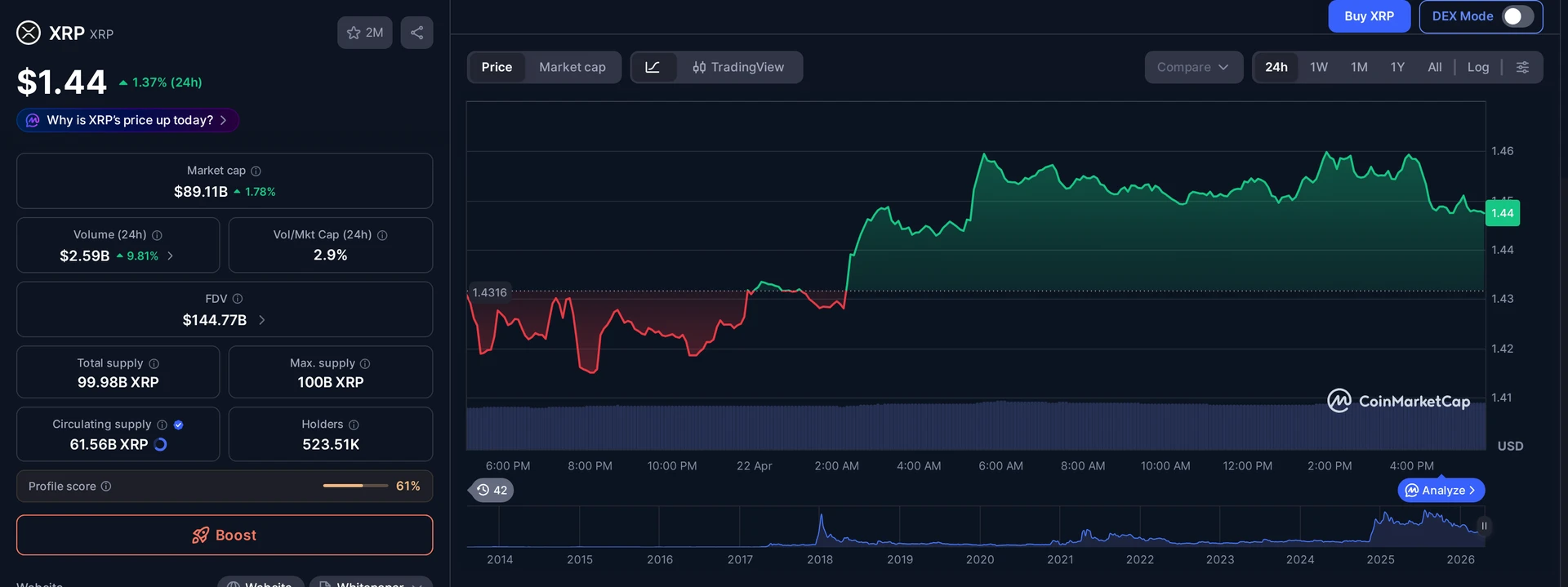1568x587 pixels.
Task: Expand FDV details chevron
Action: [x=261, y=320]
